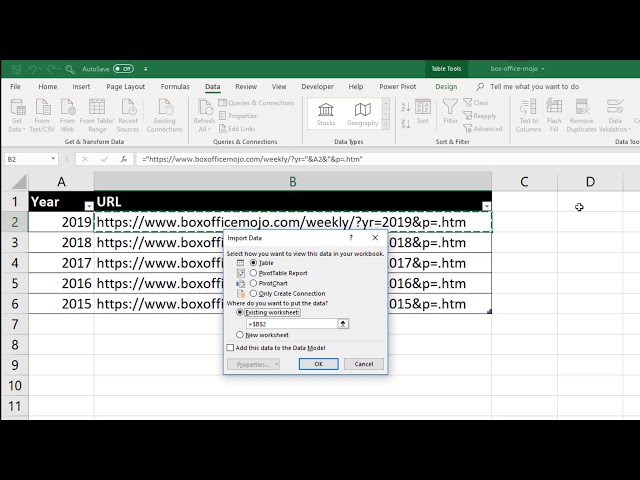The width and height of the screenshot is (640, 480).
Task: Select PivotChart radio option
Action: pos(253,283)
